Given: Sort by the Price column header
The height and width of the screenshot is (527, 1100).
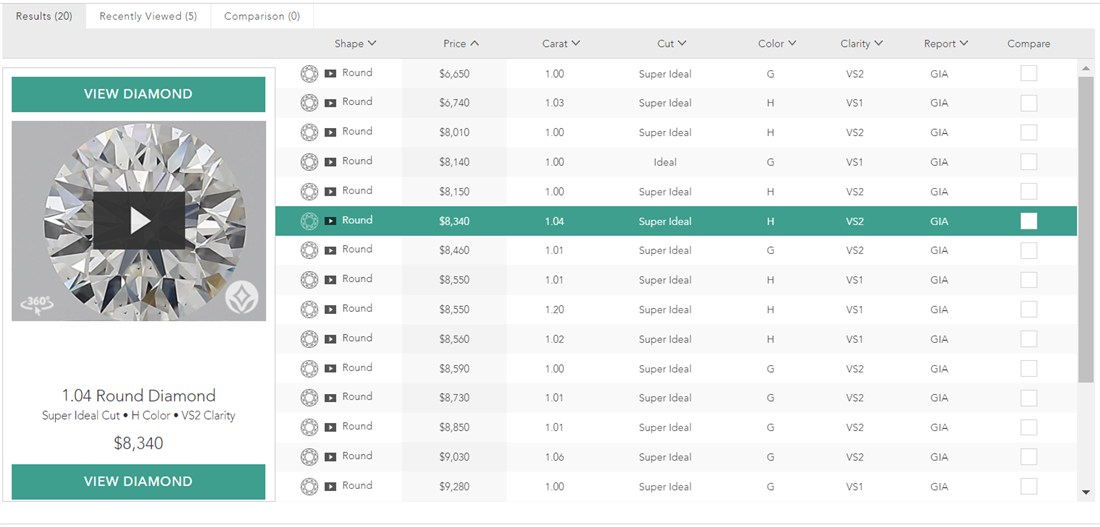Looking at the screenshot, I should 460,44.
